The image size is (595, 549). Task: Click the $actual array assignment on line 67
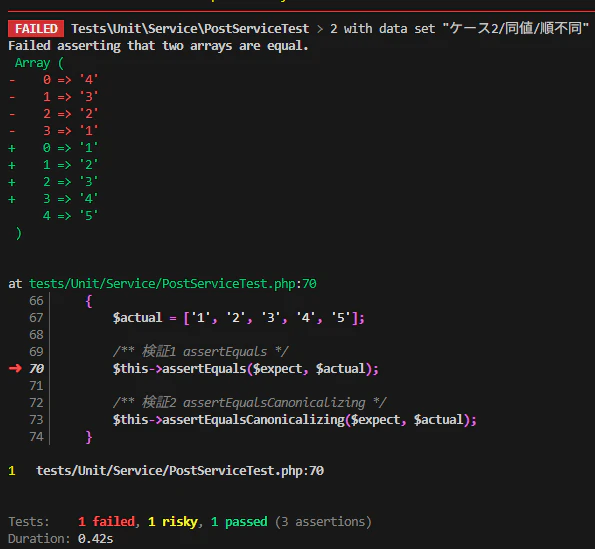click(x=239, y=318)
